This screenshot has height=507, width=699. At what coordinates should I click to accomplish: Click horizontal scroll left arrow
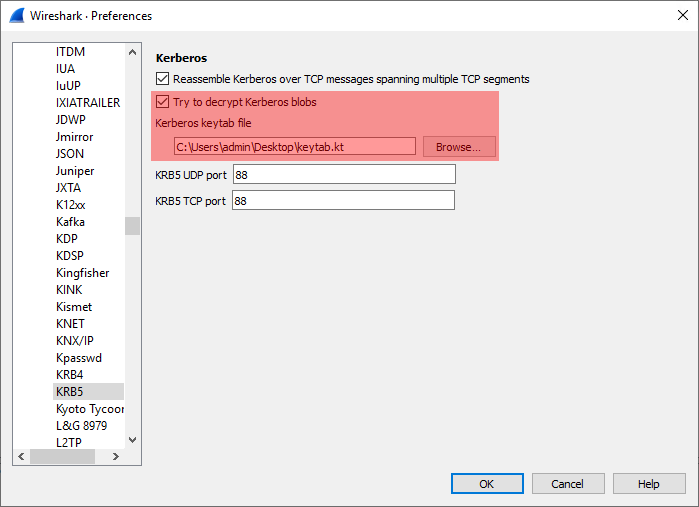click(21, 456)
